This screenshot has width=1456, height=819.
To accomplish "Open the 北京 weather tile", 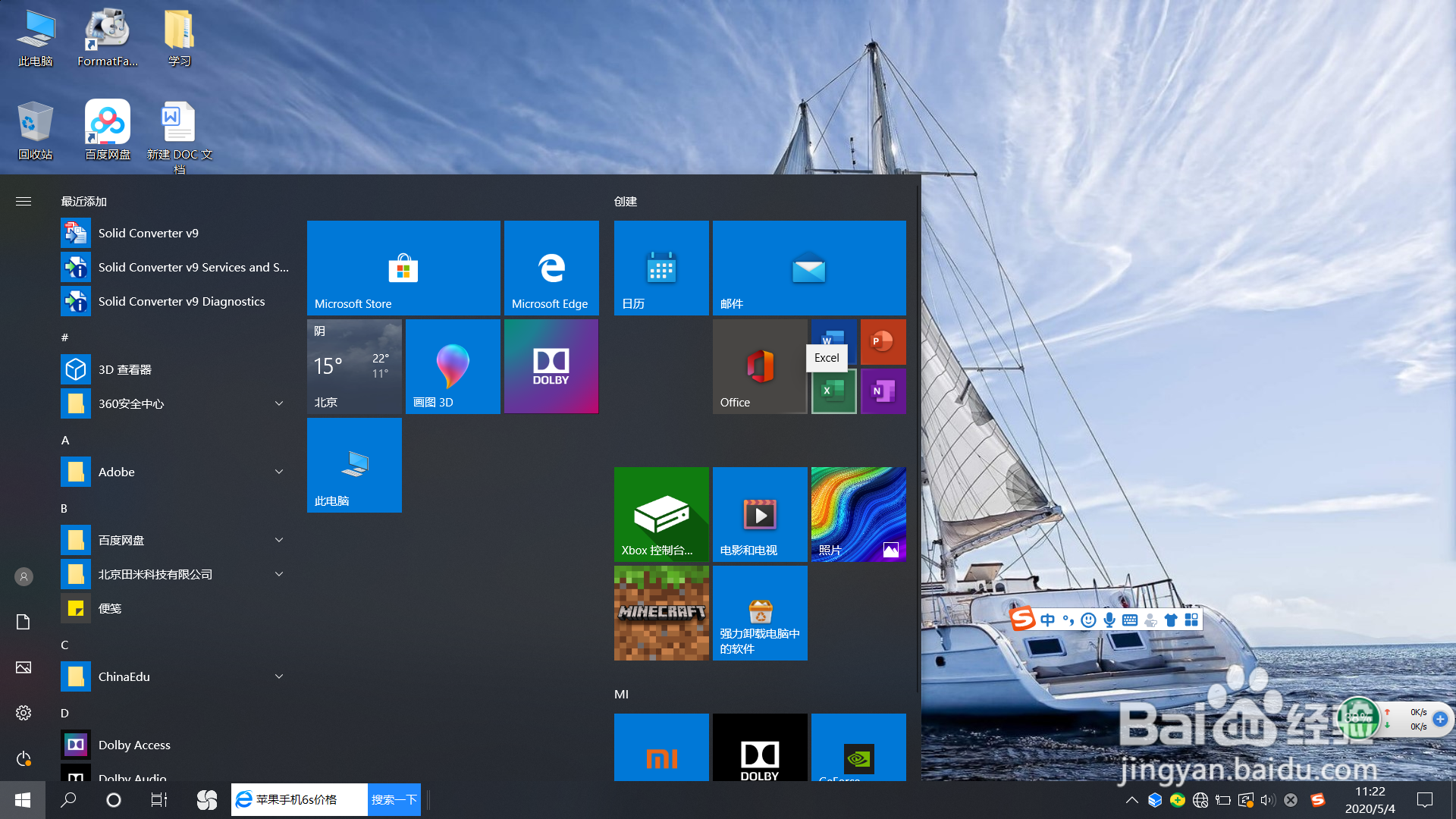I will coord(354,366).
